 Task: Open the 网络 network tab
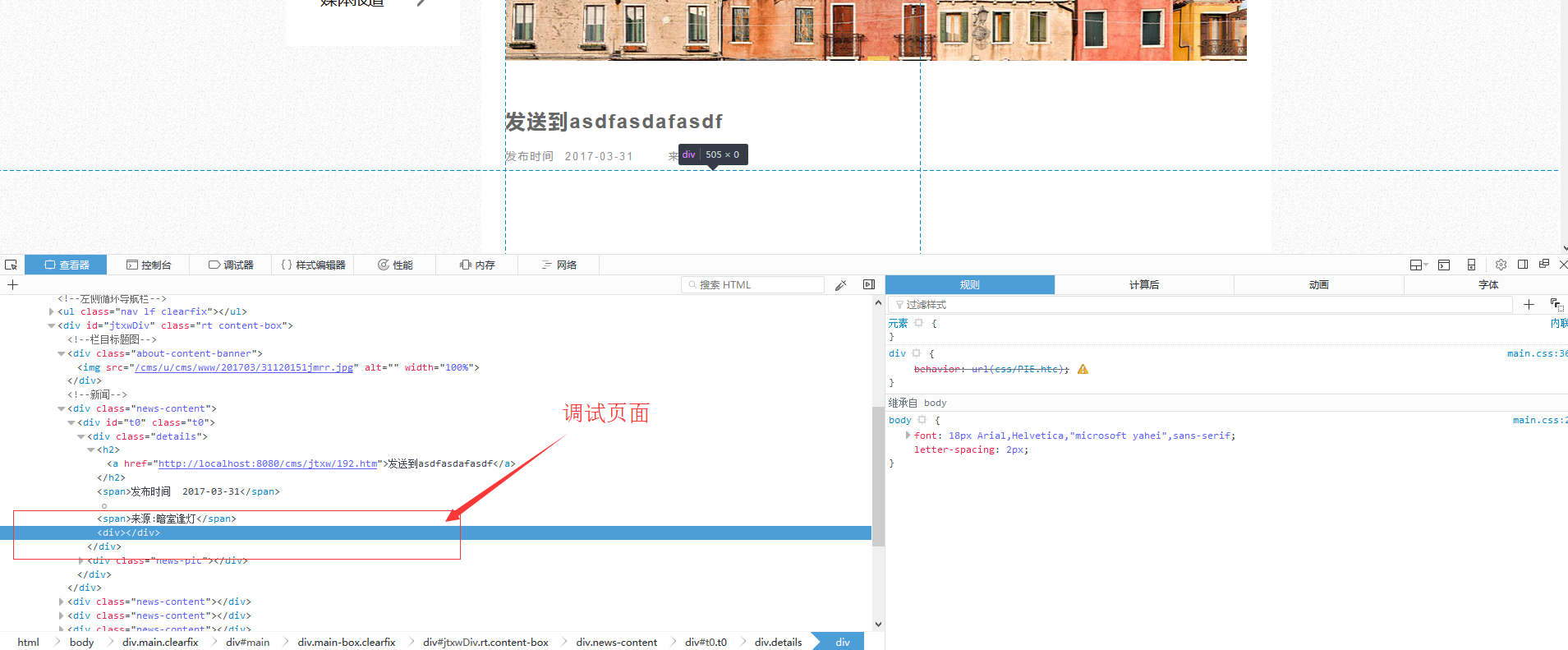pyautogui.click(x=559, y=265)
